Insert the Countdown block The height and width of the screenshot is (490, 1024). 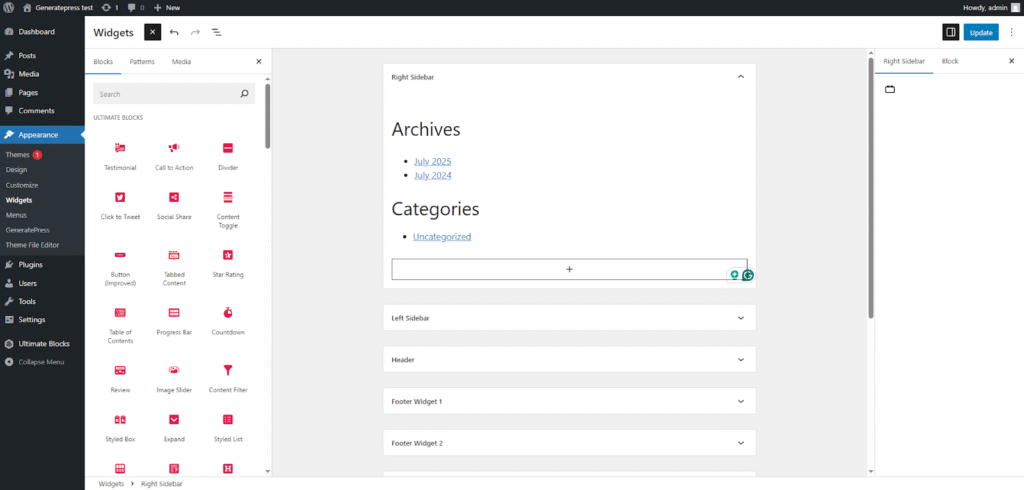point(228,319)
